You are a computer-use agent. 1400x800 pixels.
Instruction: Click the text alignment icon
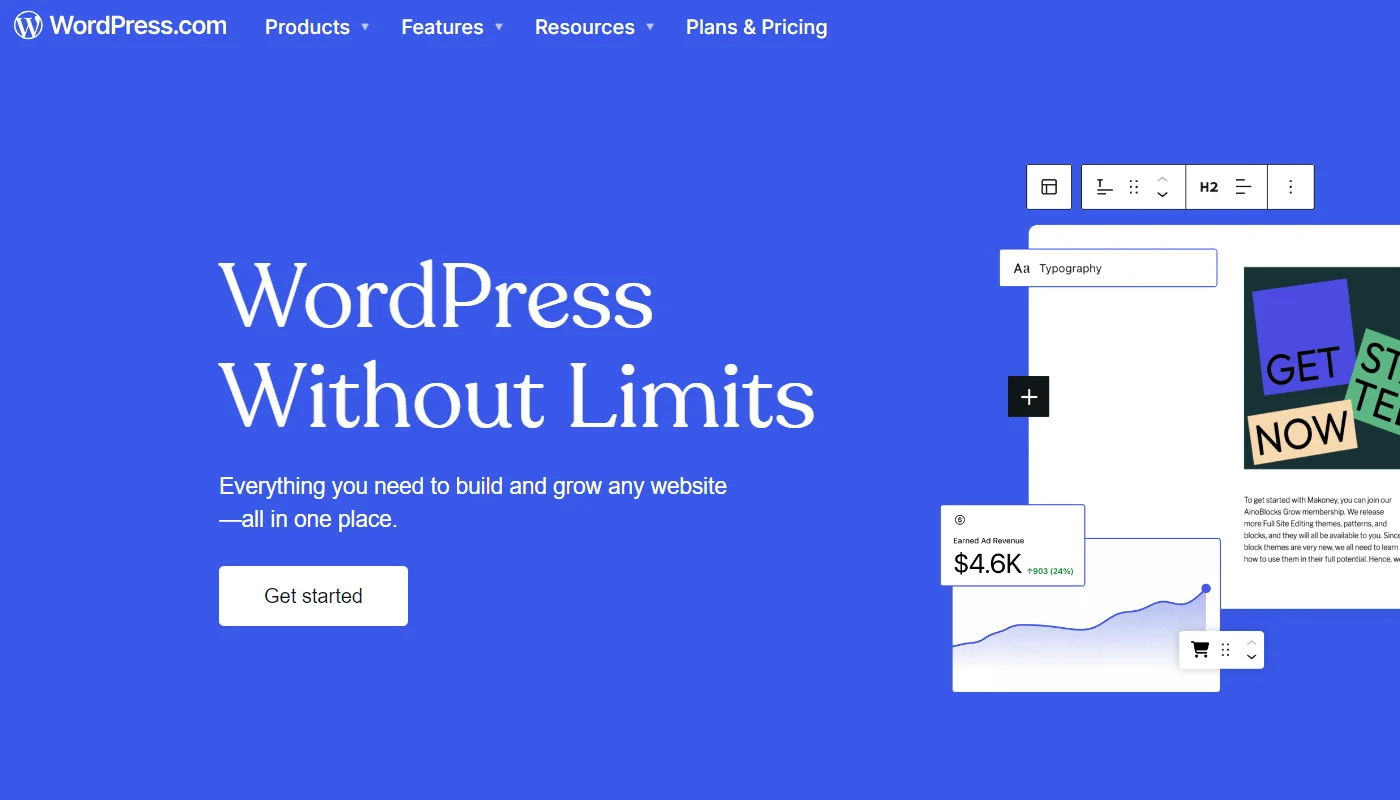tap(1244, 187)
